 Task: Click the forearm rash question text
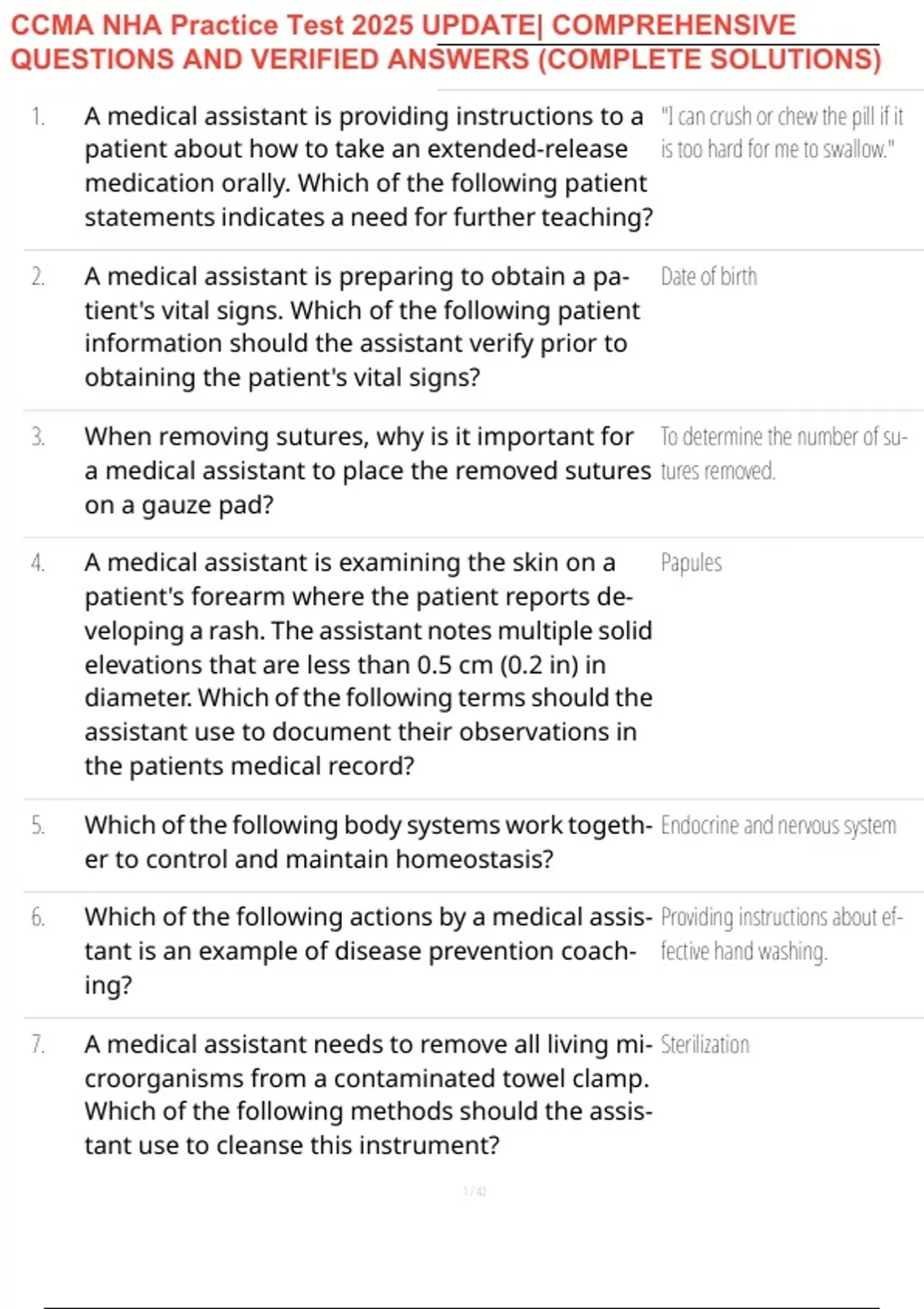pyautogui.click(x=368, y=664)
